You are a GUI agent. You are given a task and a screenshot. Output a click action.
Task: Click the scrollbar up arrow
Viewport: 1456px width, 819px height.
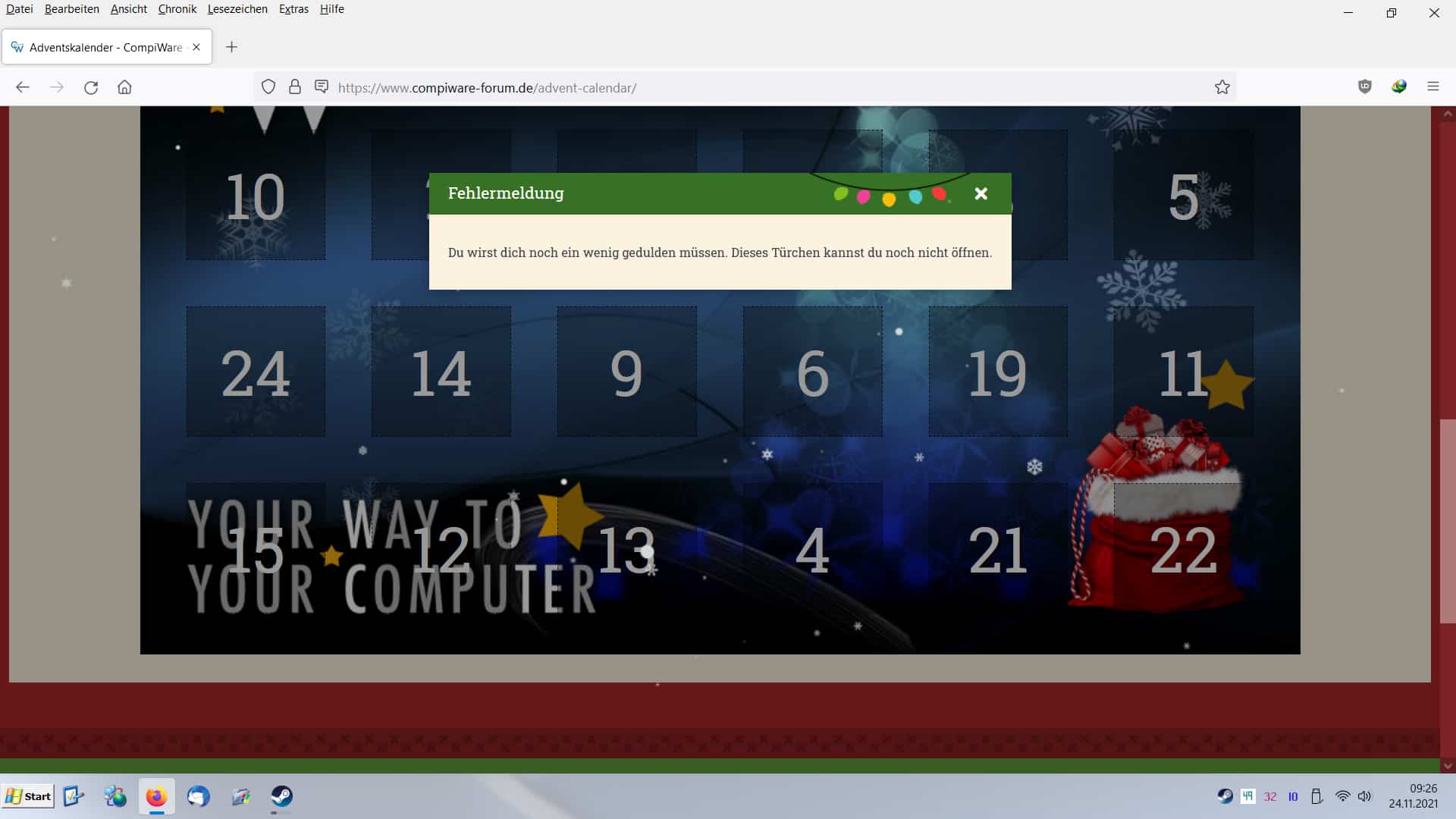pyautogui.click(x=1448, y=115)
